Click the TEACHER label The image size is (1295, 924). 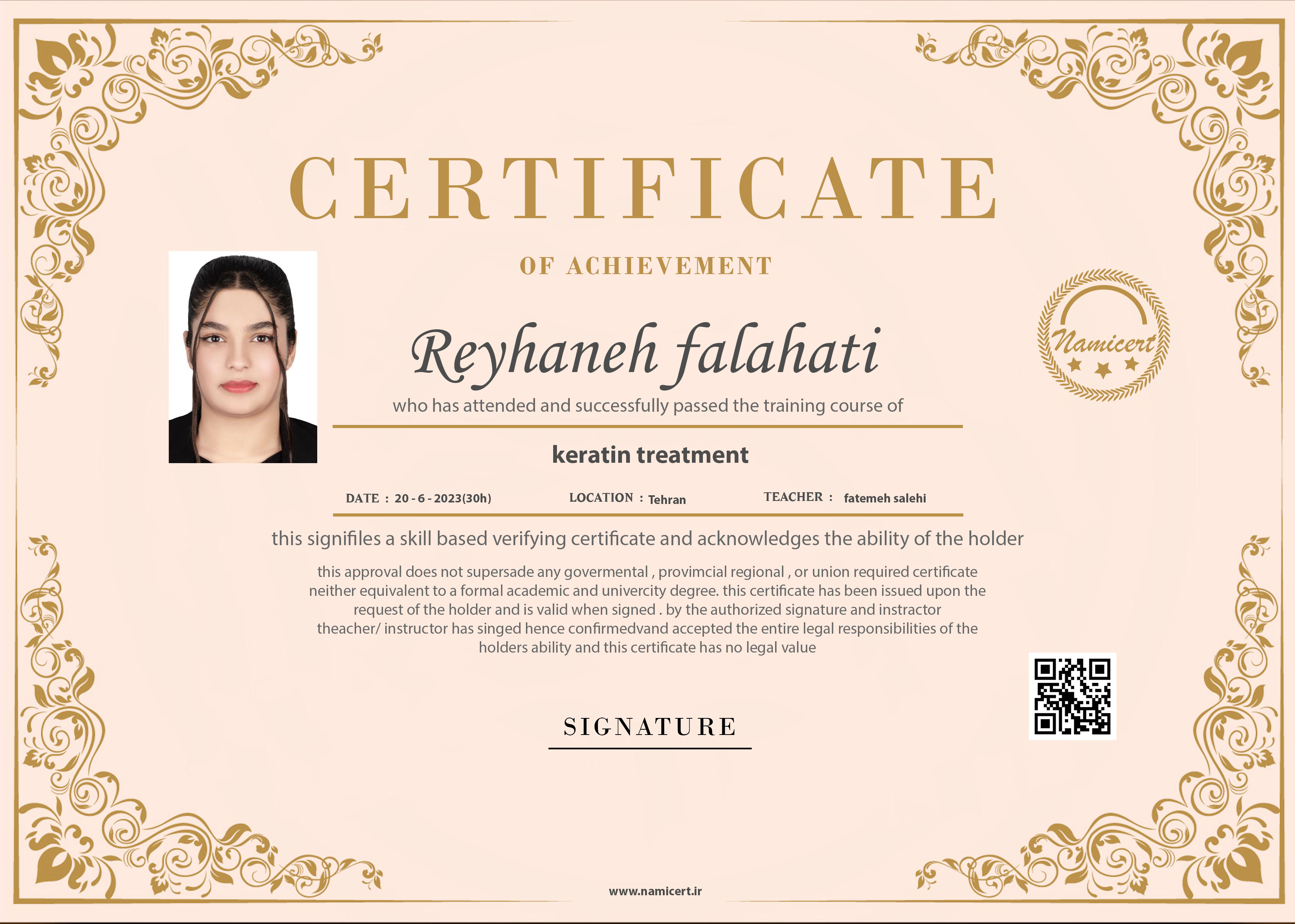[793, 497]
